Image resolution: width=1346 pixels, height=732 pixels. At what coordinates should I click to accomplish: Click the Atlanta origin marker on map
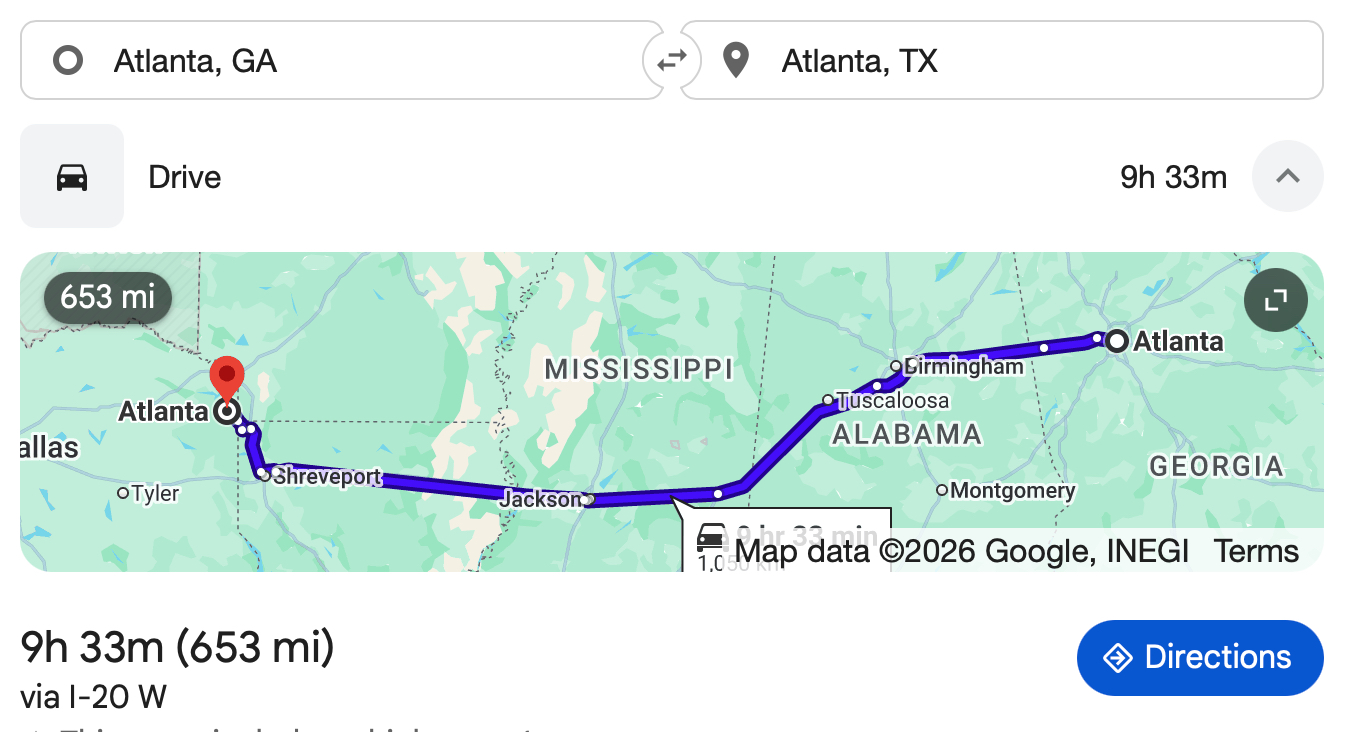(1118, 341)
